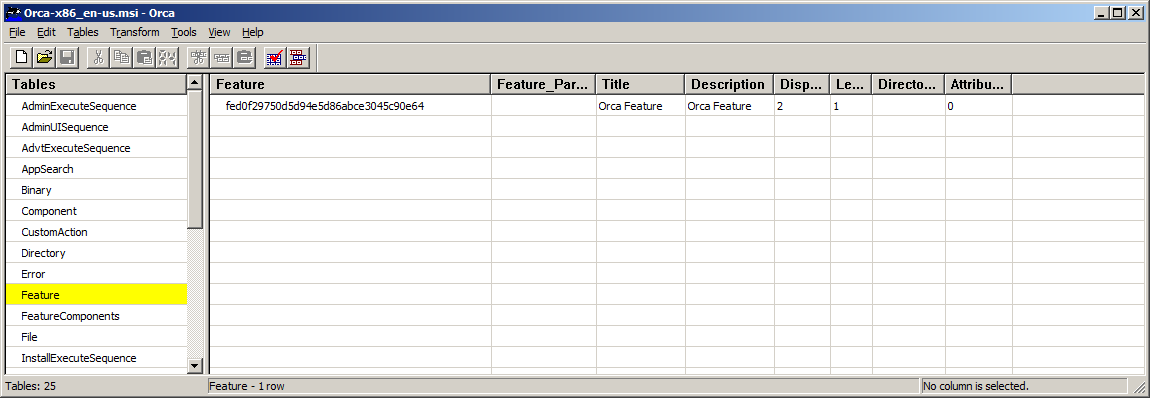Screen dimensions: 1150x398
Task: Click the floppy disk Save icon
Action: (67, 58)
